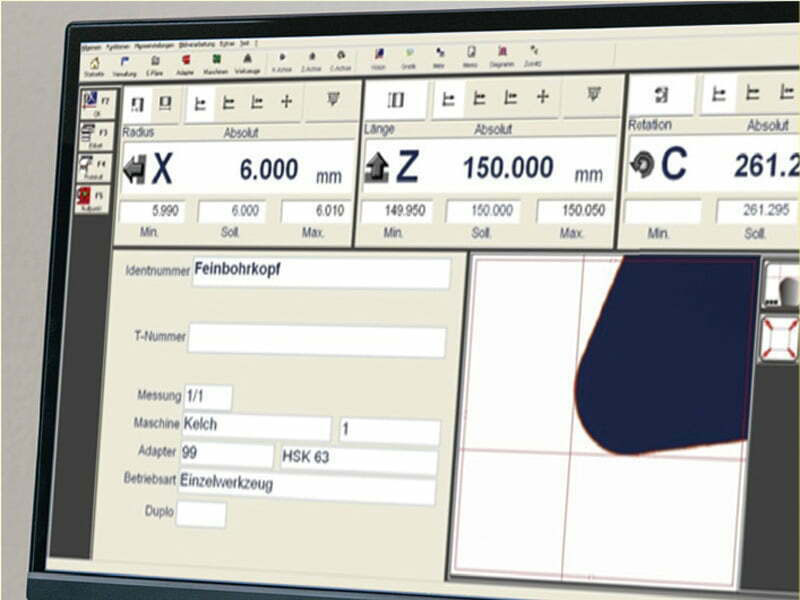The width and height of the screenshot is (800, 600).
Task: Click the Identnummer field containing Feinbohrkopf
Action: pos(320,273)
